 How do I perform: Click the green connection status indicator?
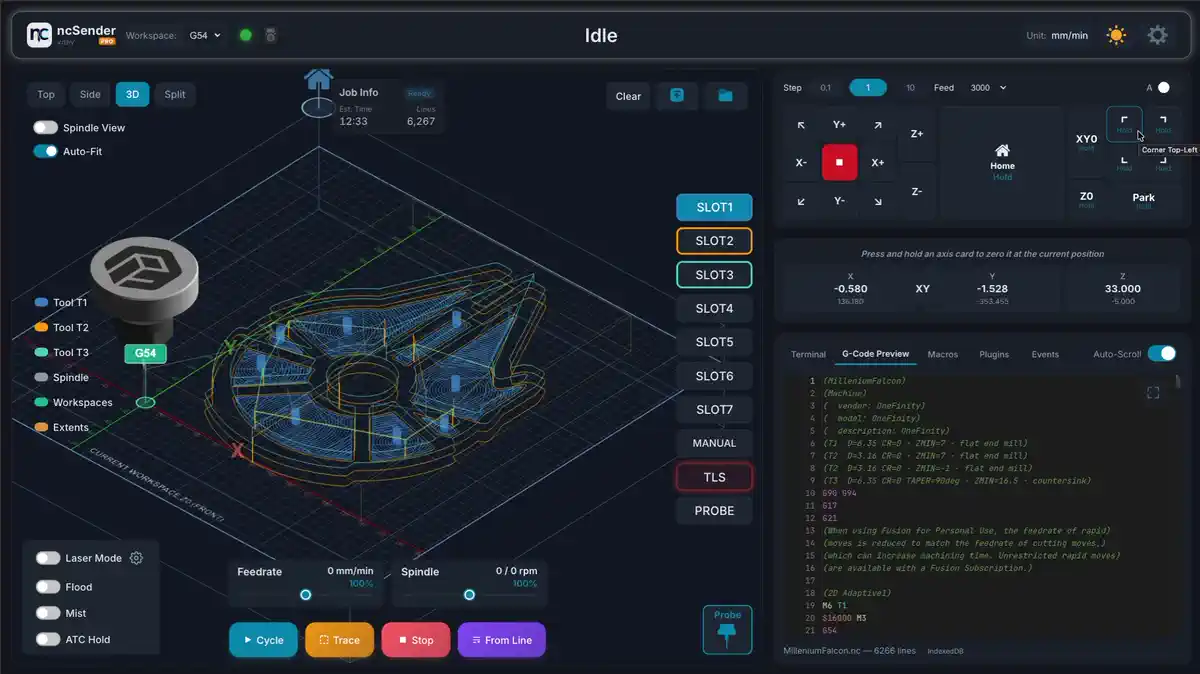click(x=245, y=35)
